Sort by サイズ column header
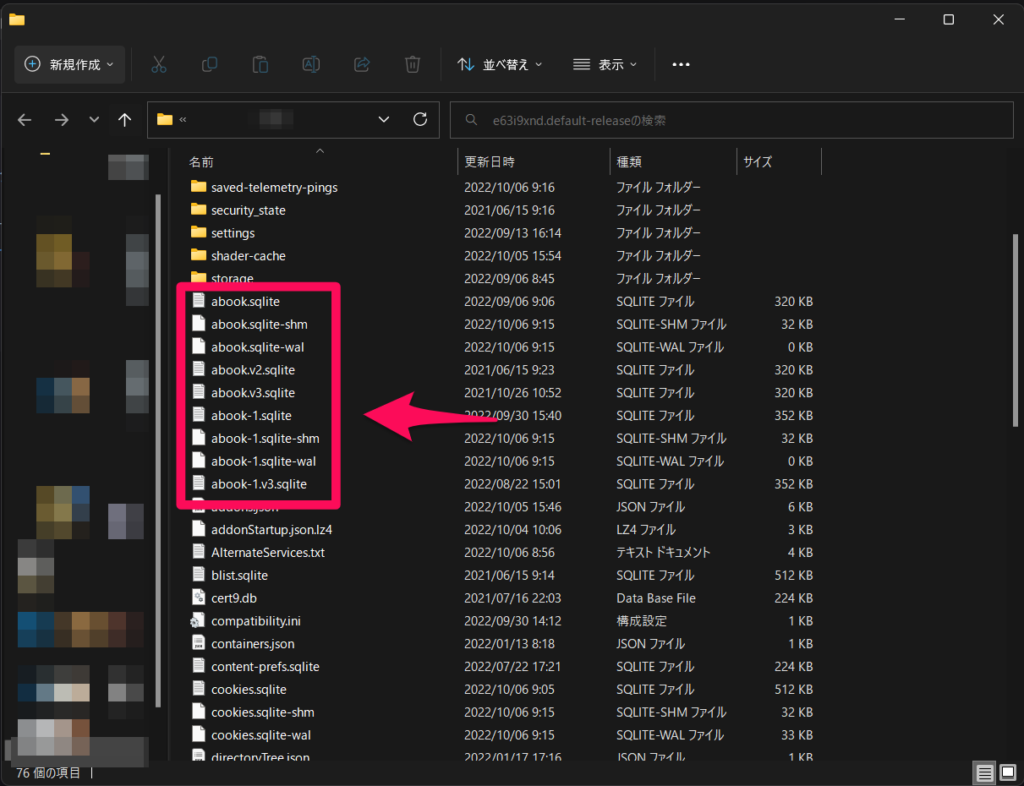Screen dimensions: 1024x786 757,162
